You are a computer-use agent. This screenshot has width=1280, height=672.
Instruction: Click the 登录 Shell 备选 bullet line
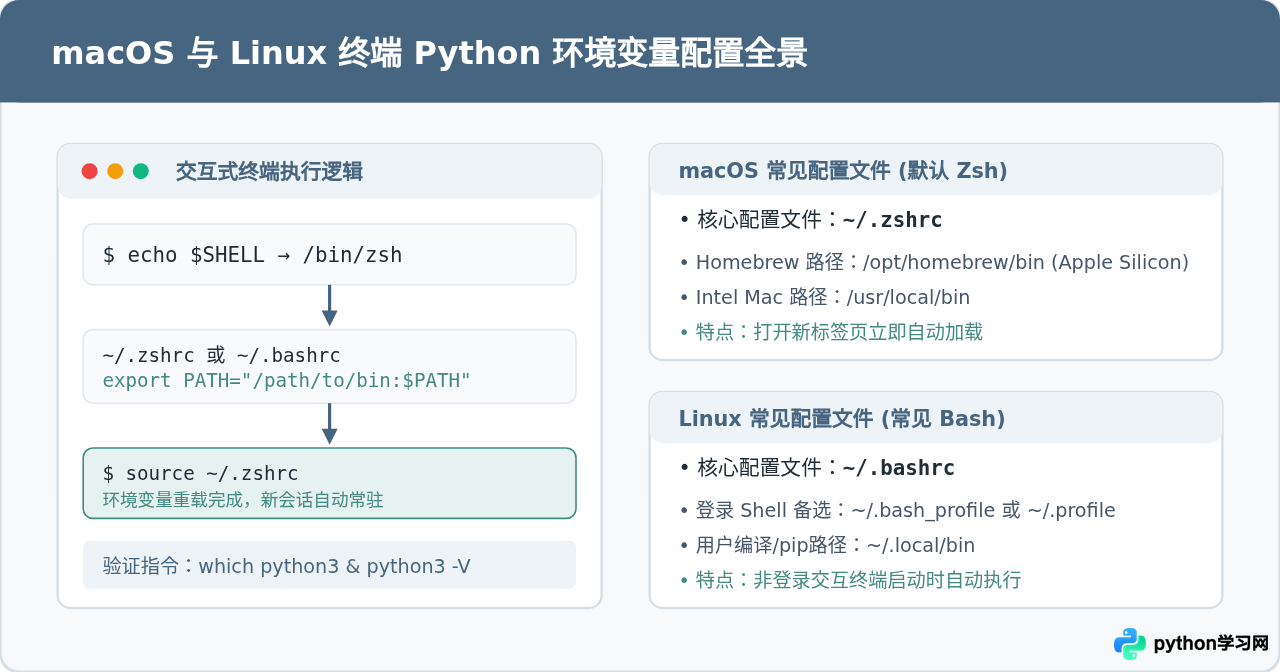pyautogui.click(x=897, y=510)
